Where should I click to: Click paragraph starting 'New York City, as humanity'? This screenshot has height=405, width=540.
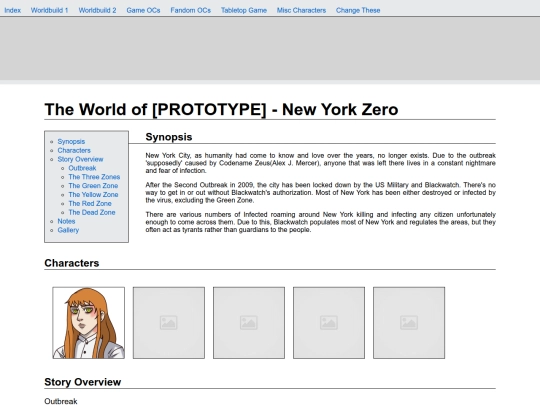[x=321, y=163]
